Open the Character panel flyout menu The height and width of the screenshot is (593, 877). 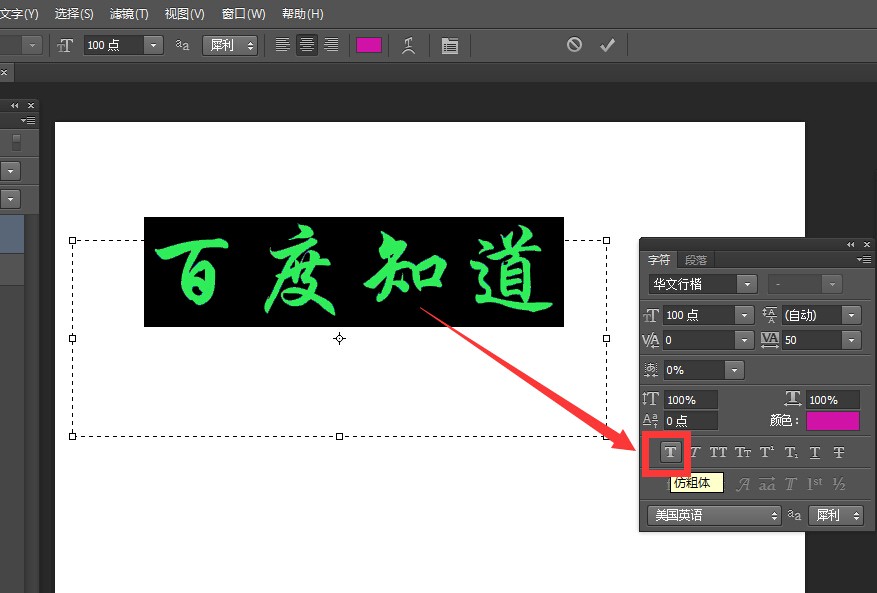pyautogui.click(x=864, y=260)
